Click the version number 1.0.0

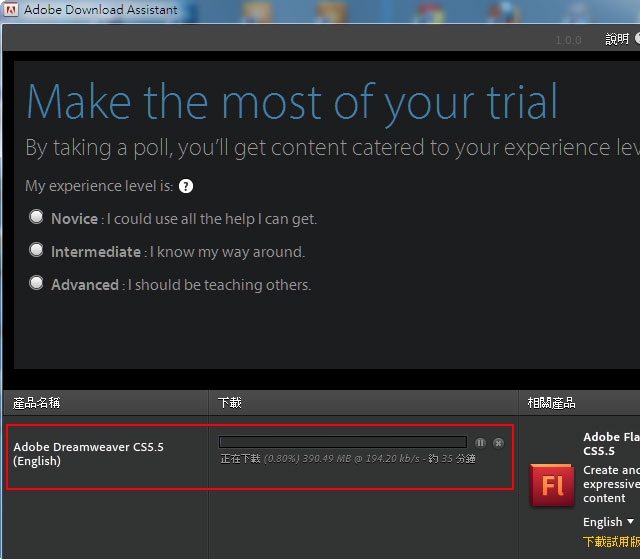pyautogui.click(x=568, y=40)
